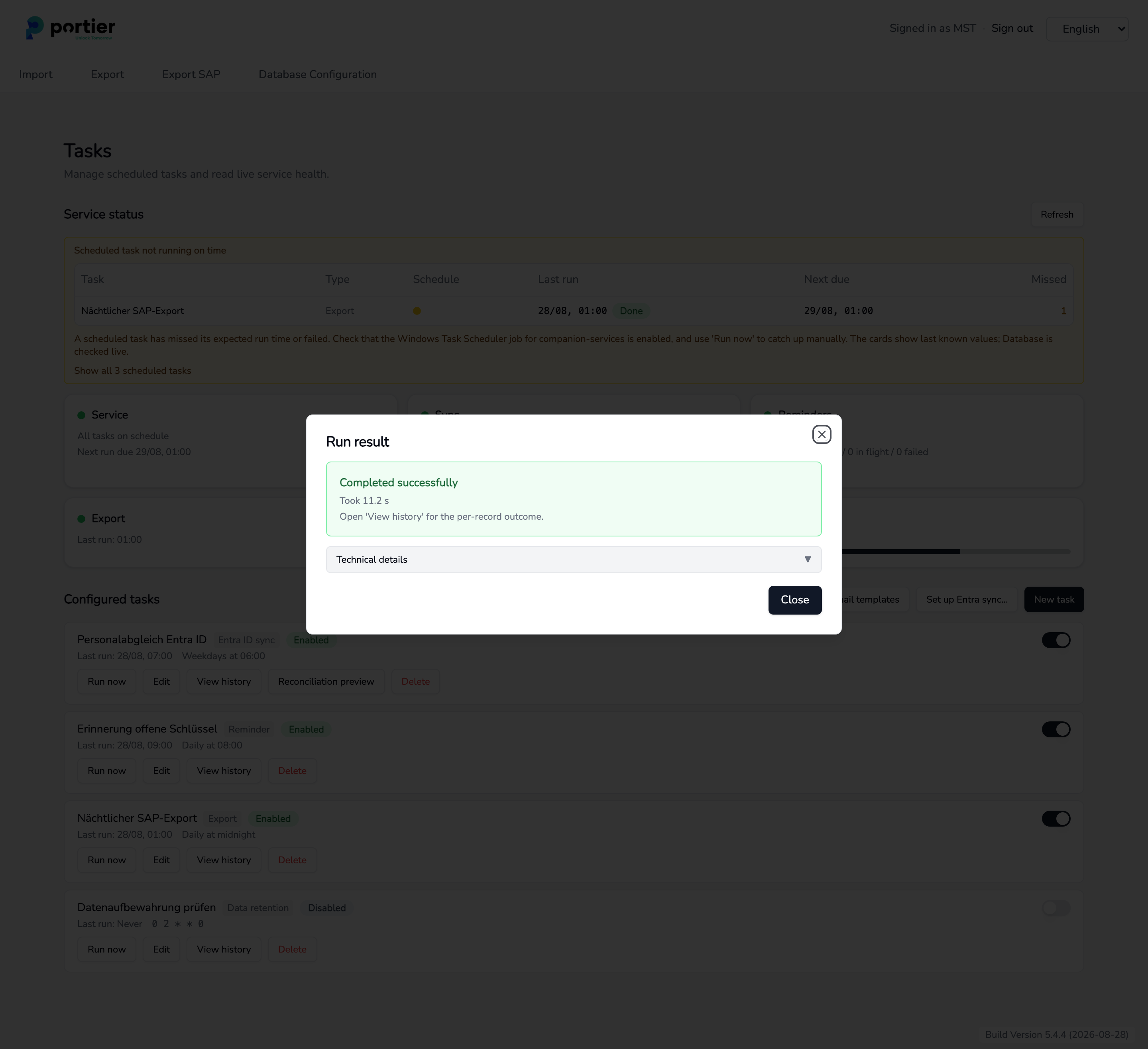Click the yellow schedule status dot
The height and width of the screenshot is (1049, 1148).
point(417,311)
